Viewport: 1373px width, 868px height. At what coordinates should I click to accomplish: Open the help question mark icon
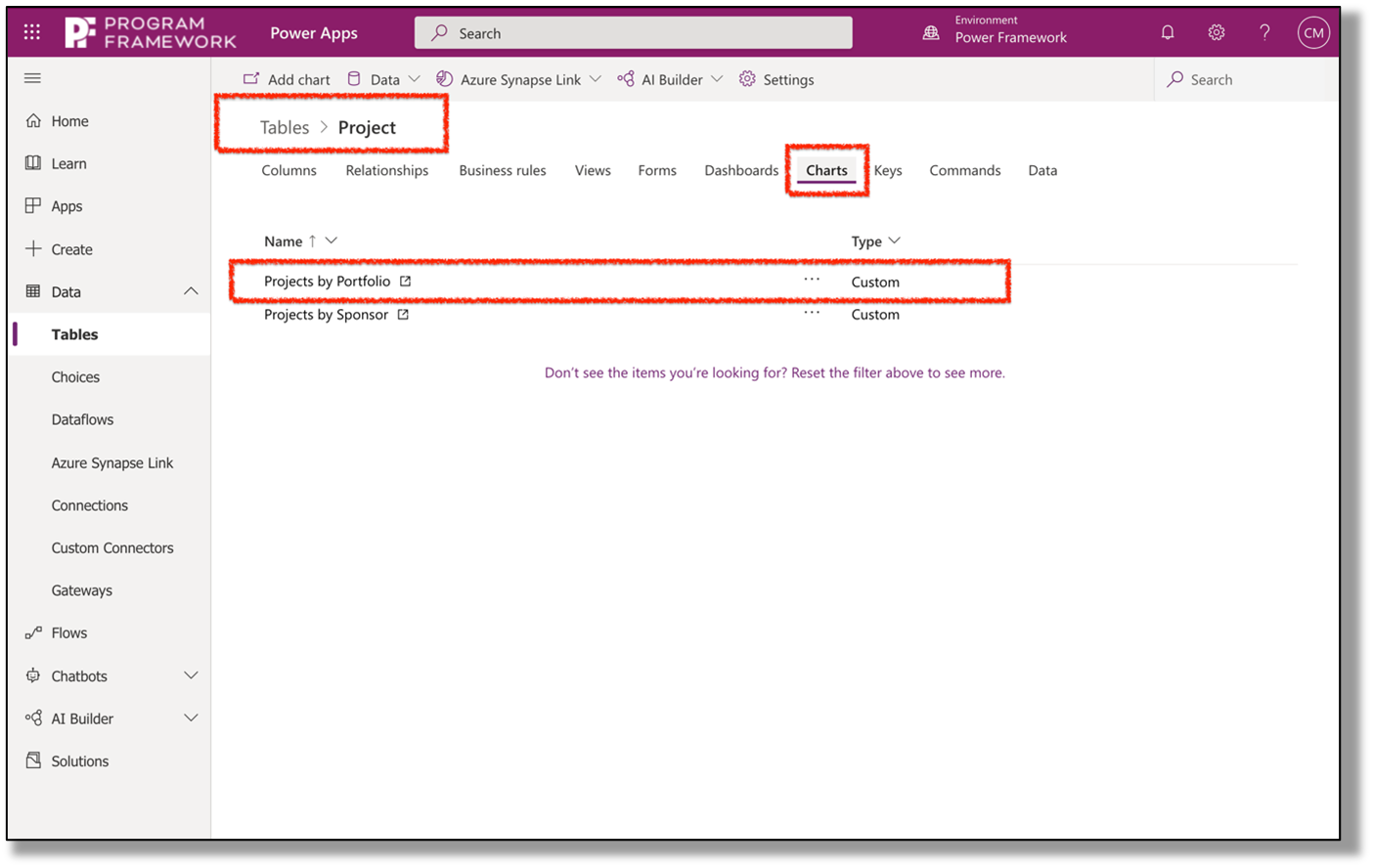1264,32
